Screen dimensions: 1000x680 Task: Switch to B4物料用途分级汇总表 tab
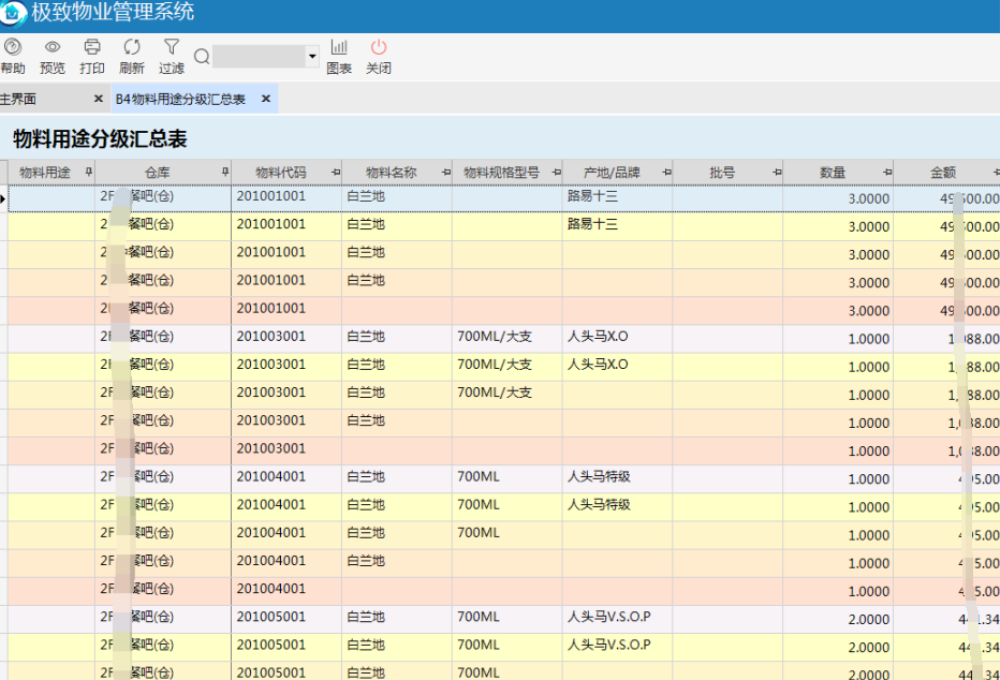click(180, 99)
